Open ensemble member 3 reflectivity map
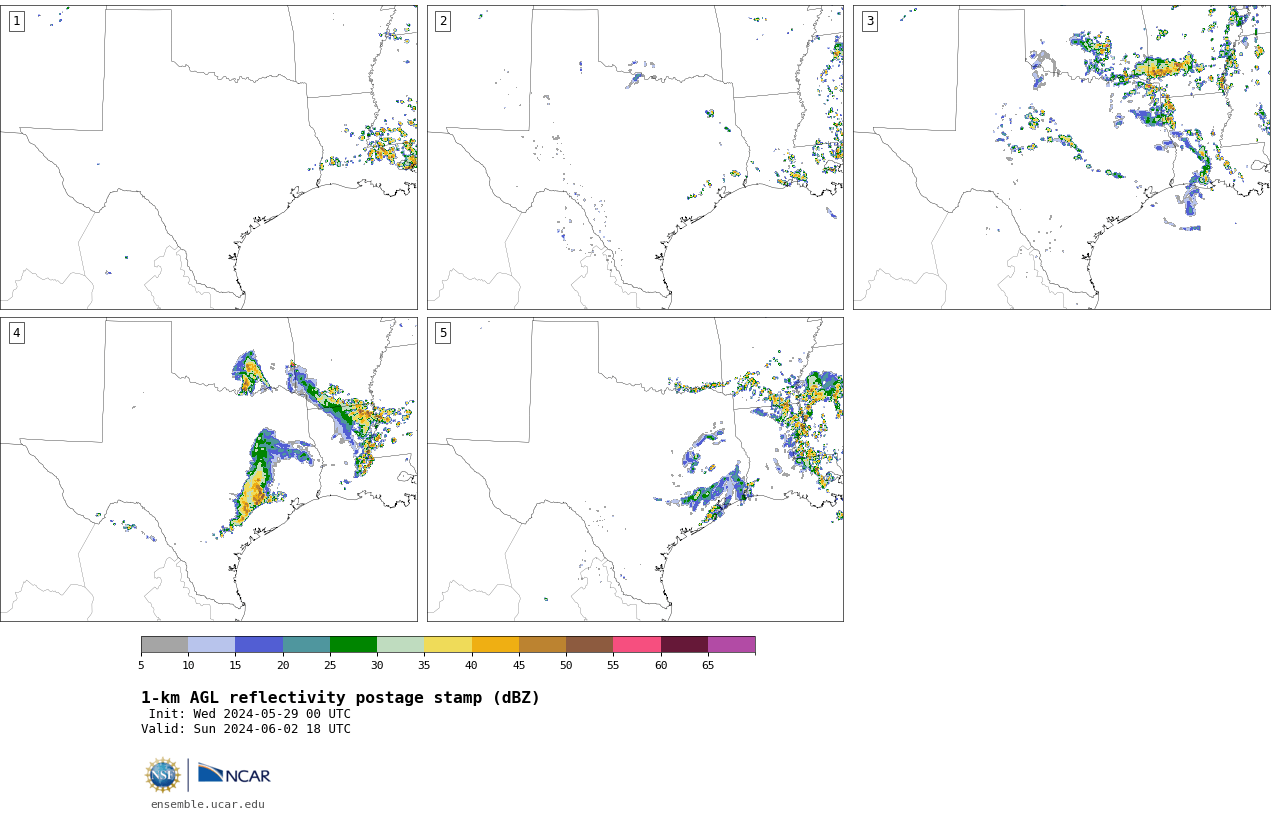The height and width of the screenshot is (815, 1280). coord(1061,157)
